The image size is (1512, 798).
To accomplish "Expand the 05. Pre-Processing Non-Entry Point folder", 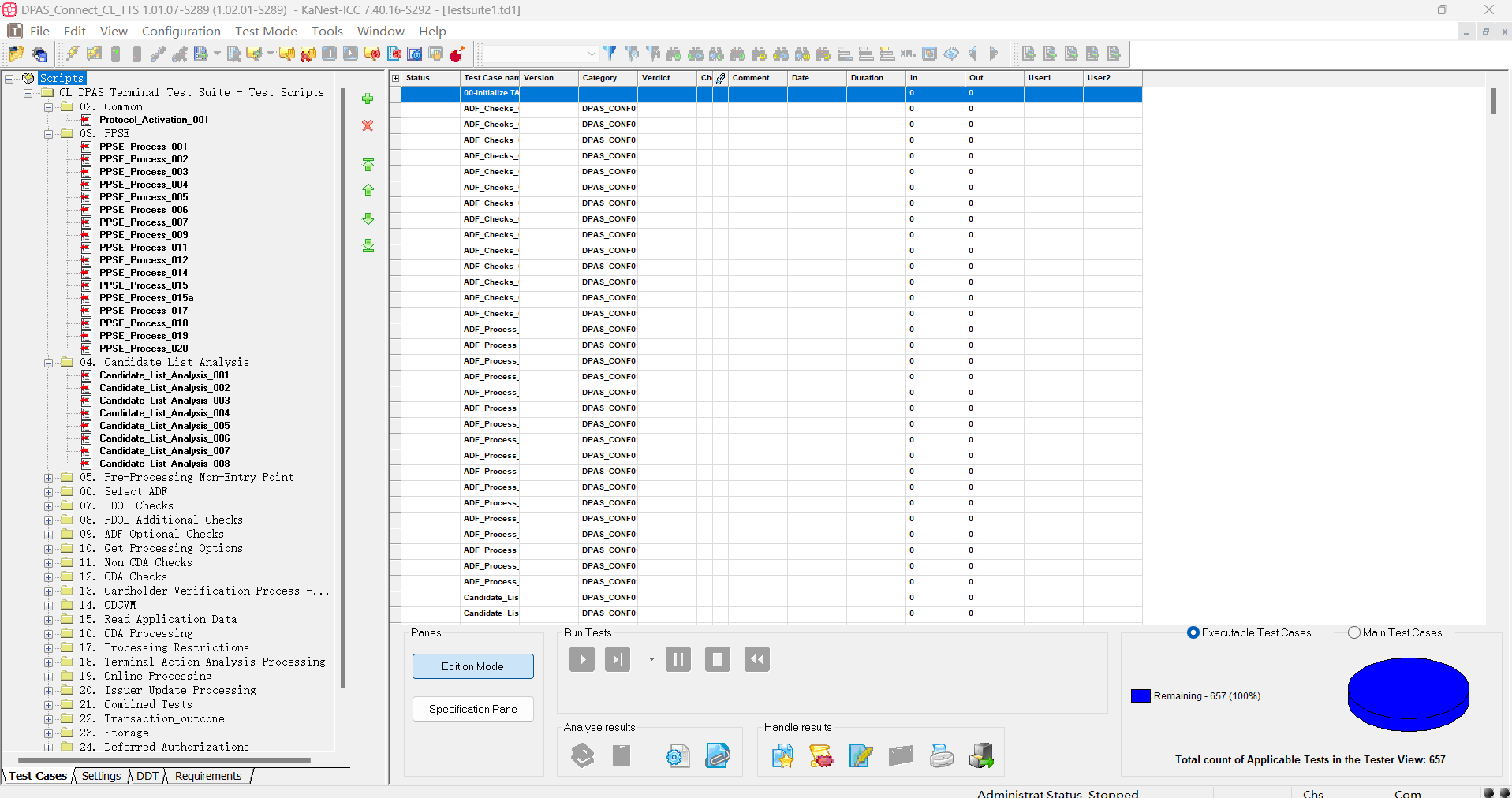I will (49, 478).
